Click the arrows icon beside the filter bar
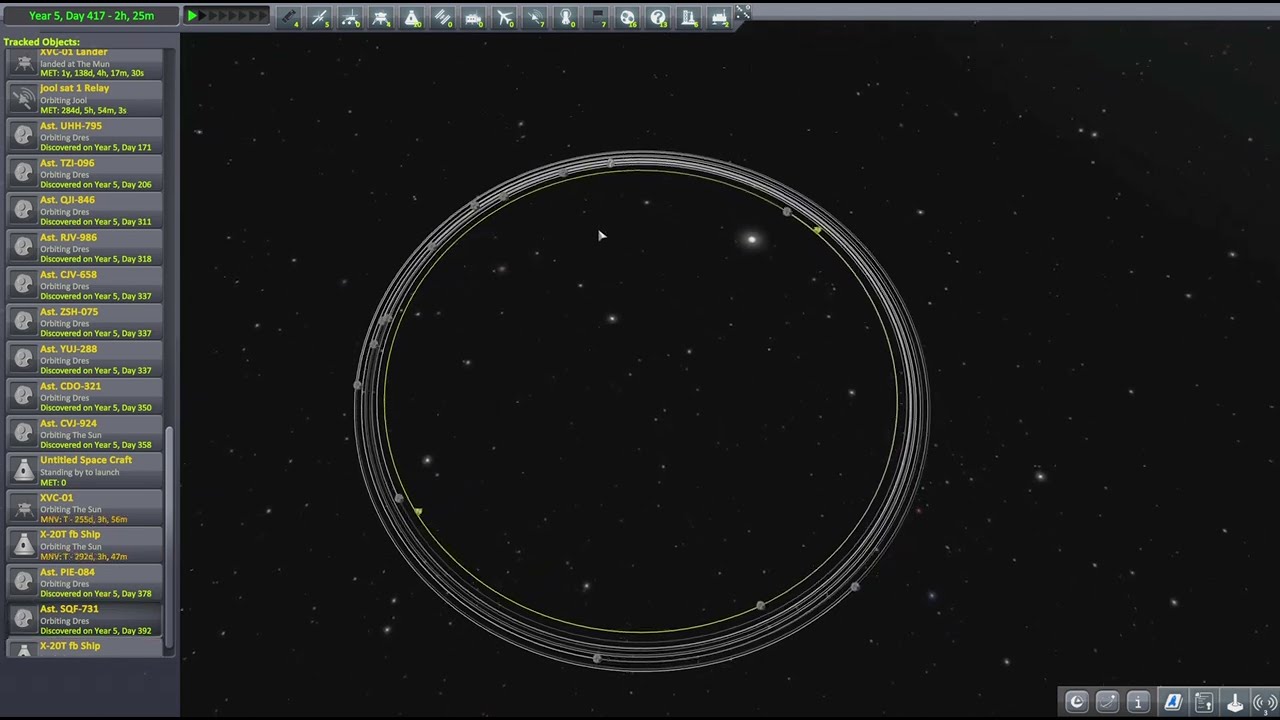1280x720 pixels. pyautogui.click(x=743, y=12)
